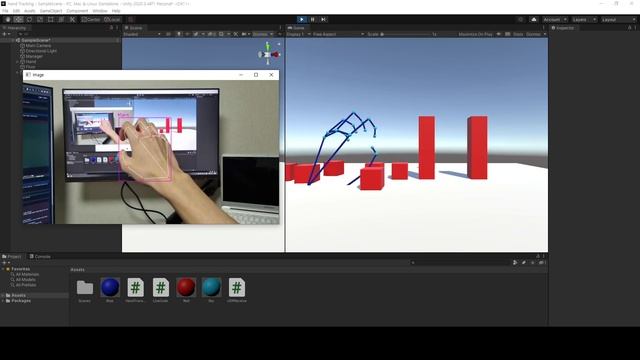
Task: Open the Component menu
Action: pyautogui.click(x=77, y=11)
